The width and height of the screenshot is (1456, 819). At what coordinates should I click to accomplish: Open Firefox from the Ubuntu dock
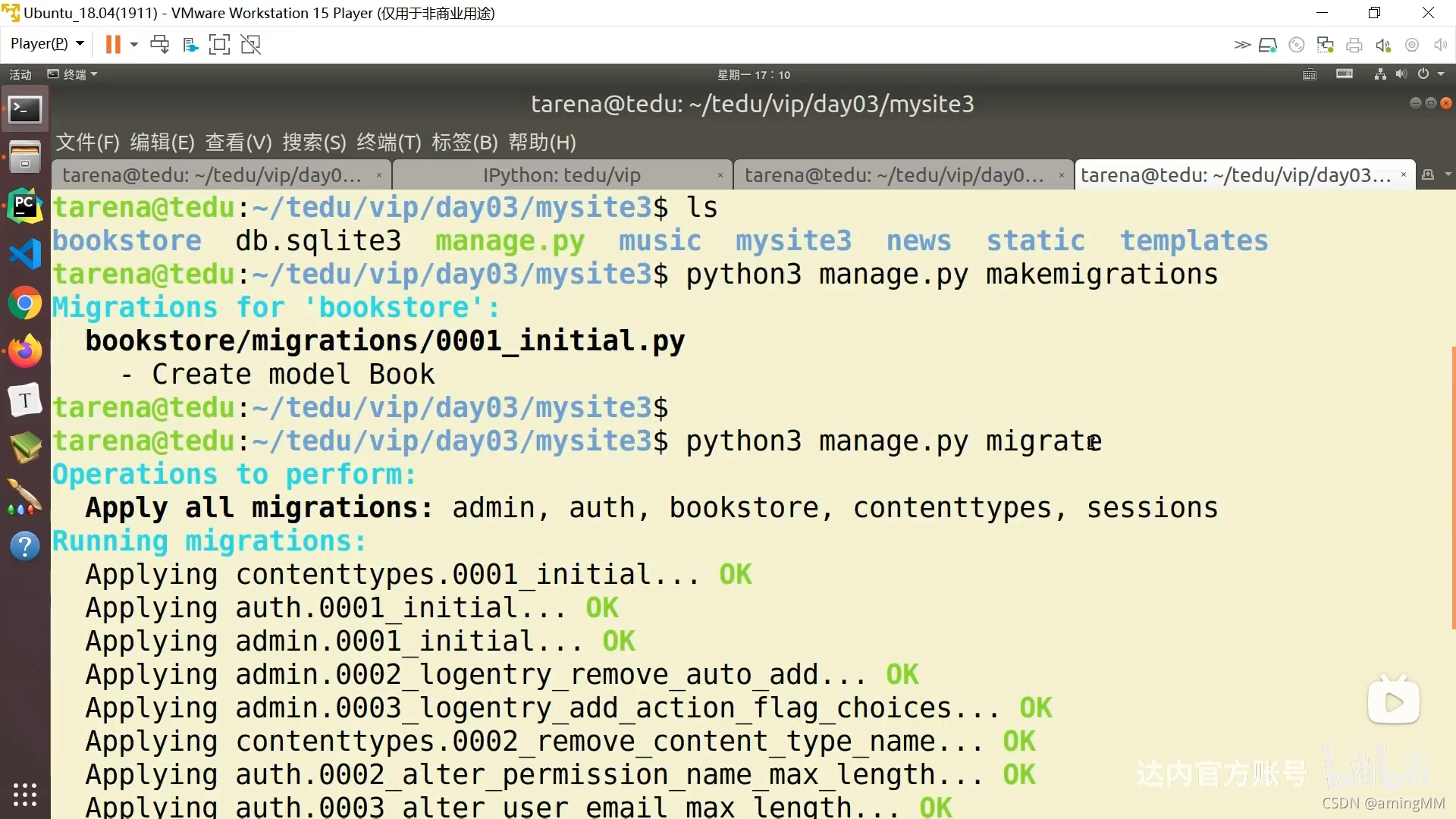coord(25,351)
